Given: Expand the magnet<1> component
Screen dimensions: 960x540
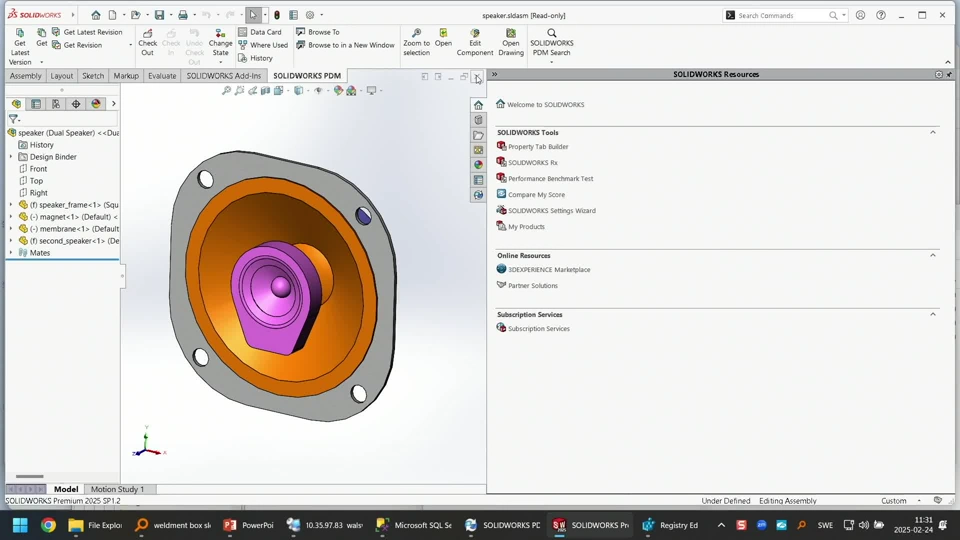Looking at the screenshot, I should click(10, 217).
